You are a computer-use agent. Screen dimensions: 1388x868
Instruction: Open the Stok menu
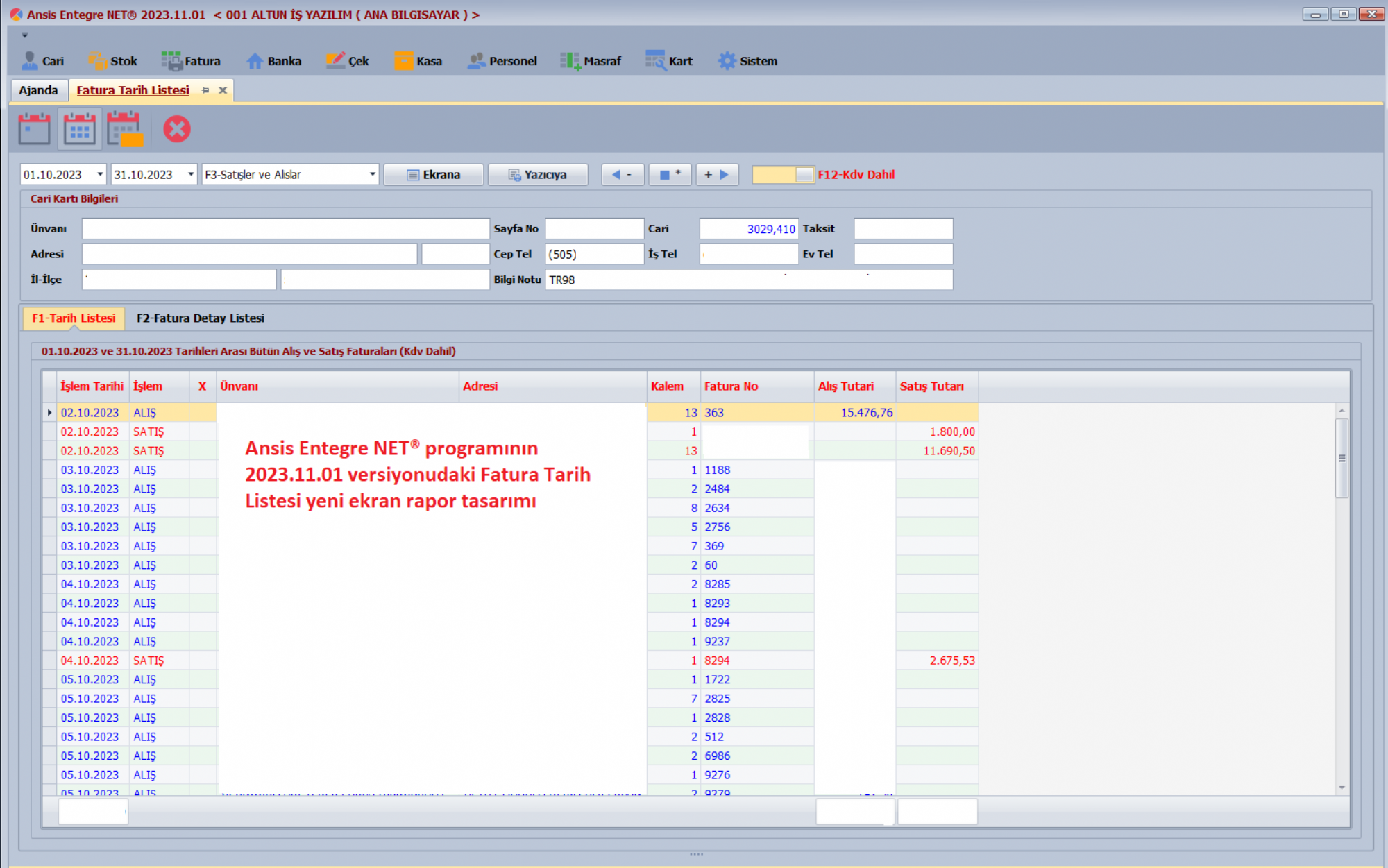[113, 61]
